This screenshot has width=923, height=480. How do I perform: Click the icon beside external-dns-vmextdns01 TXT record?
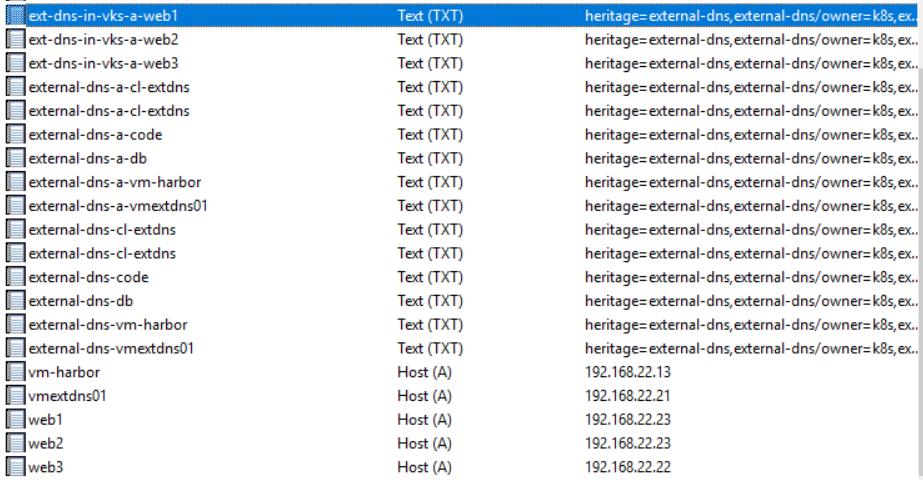coord(15,349)
